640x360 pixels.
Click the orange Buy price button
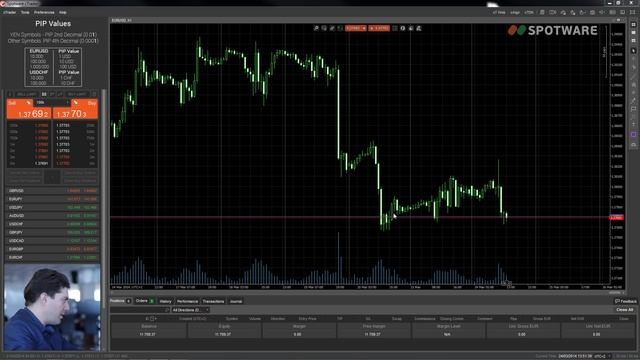point(76,109)
